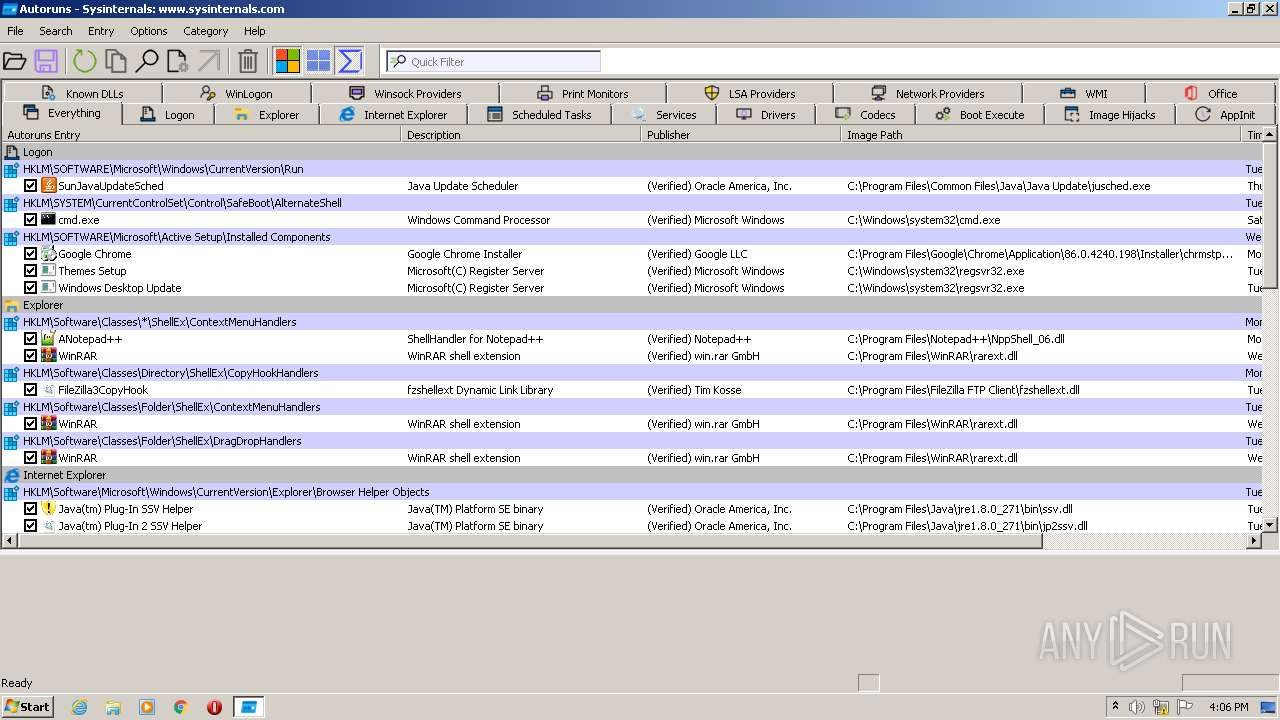The width and height of the screenshot is (1280, 720).
Task: Click the media player taskbar icon
Action: coord(147,707)
